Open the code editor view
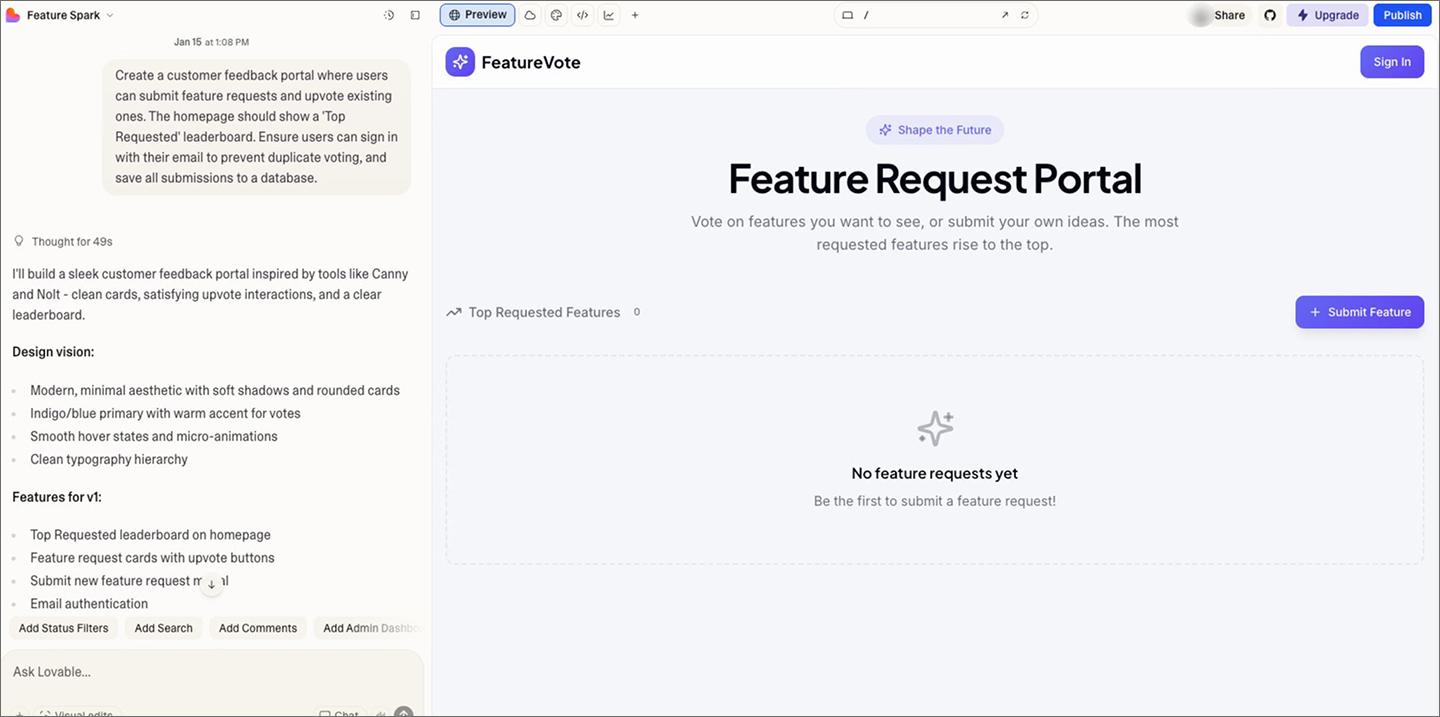The image size is (1440, 717). (582, 14)
